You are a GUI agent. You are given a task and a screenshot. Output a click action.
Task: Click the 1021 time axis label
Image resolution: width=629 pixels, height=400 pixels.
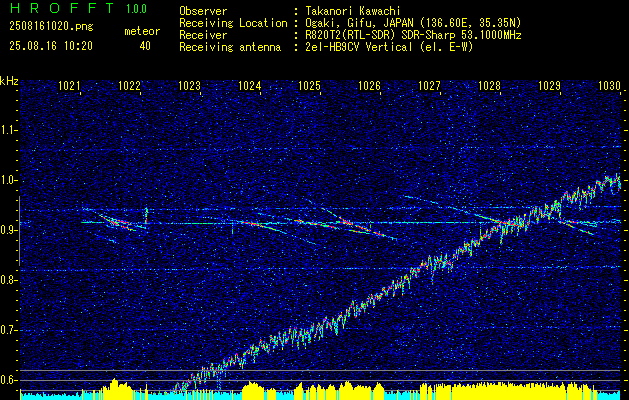point(69,85)
